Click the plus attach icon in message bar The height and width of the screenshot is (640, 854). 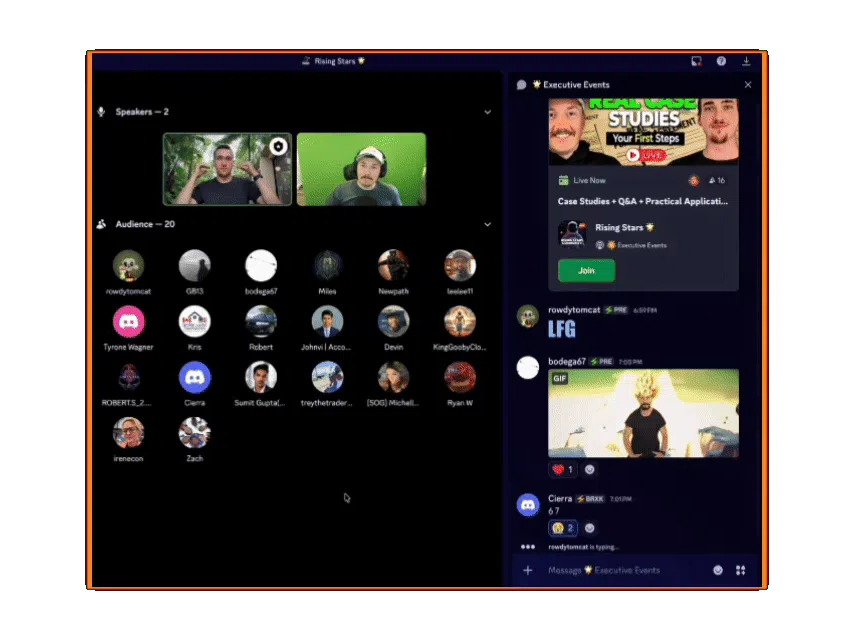click(x=527, y=570)
